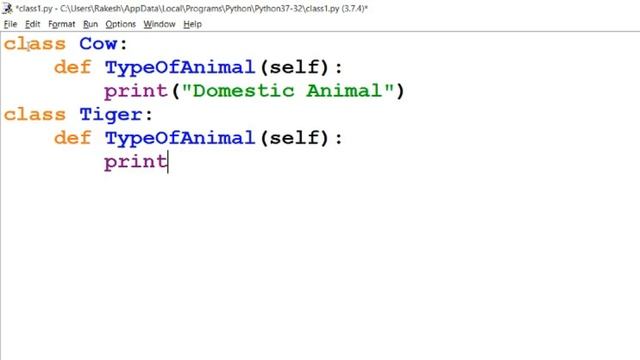The image size is (640, 360).
Task: Click the 'class' keyword before Cow
Action: click(35, 44)
